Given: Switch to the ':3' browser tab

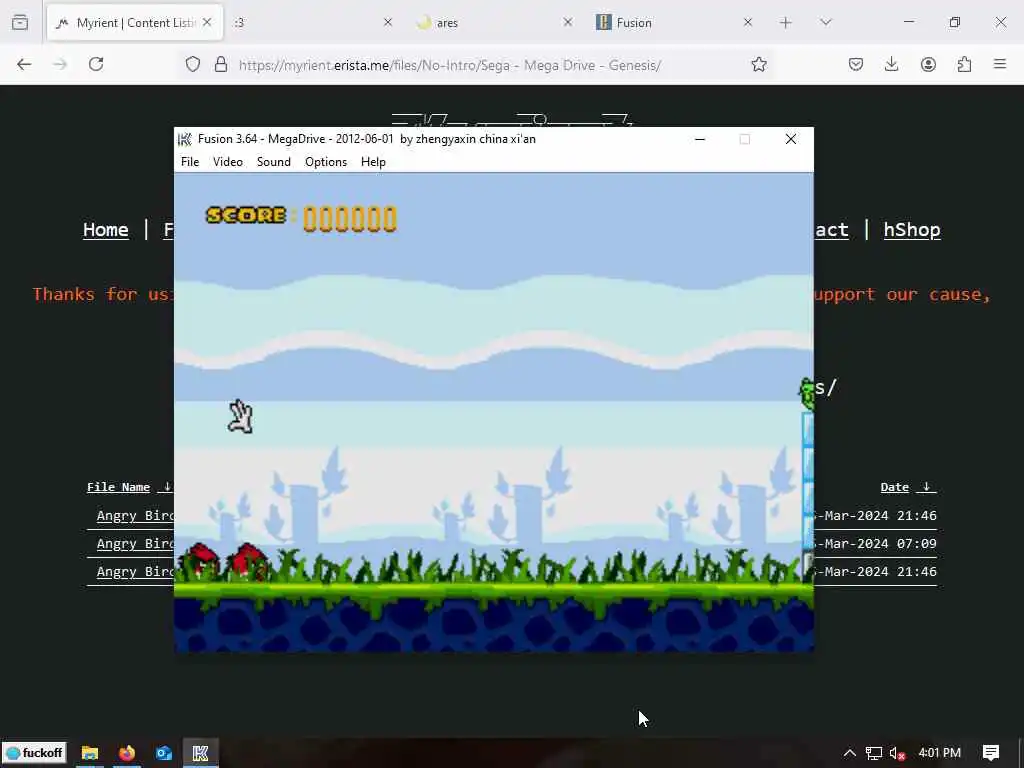Looking at the screenshot, I should pos(312,23).
